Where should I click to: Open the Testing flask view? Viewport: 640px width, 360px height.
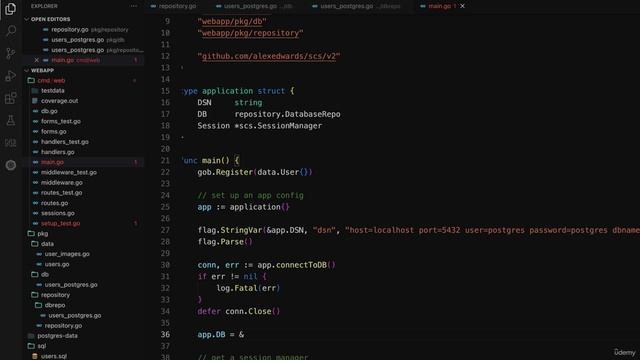point(11,120)
